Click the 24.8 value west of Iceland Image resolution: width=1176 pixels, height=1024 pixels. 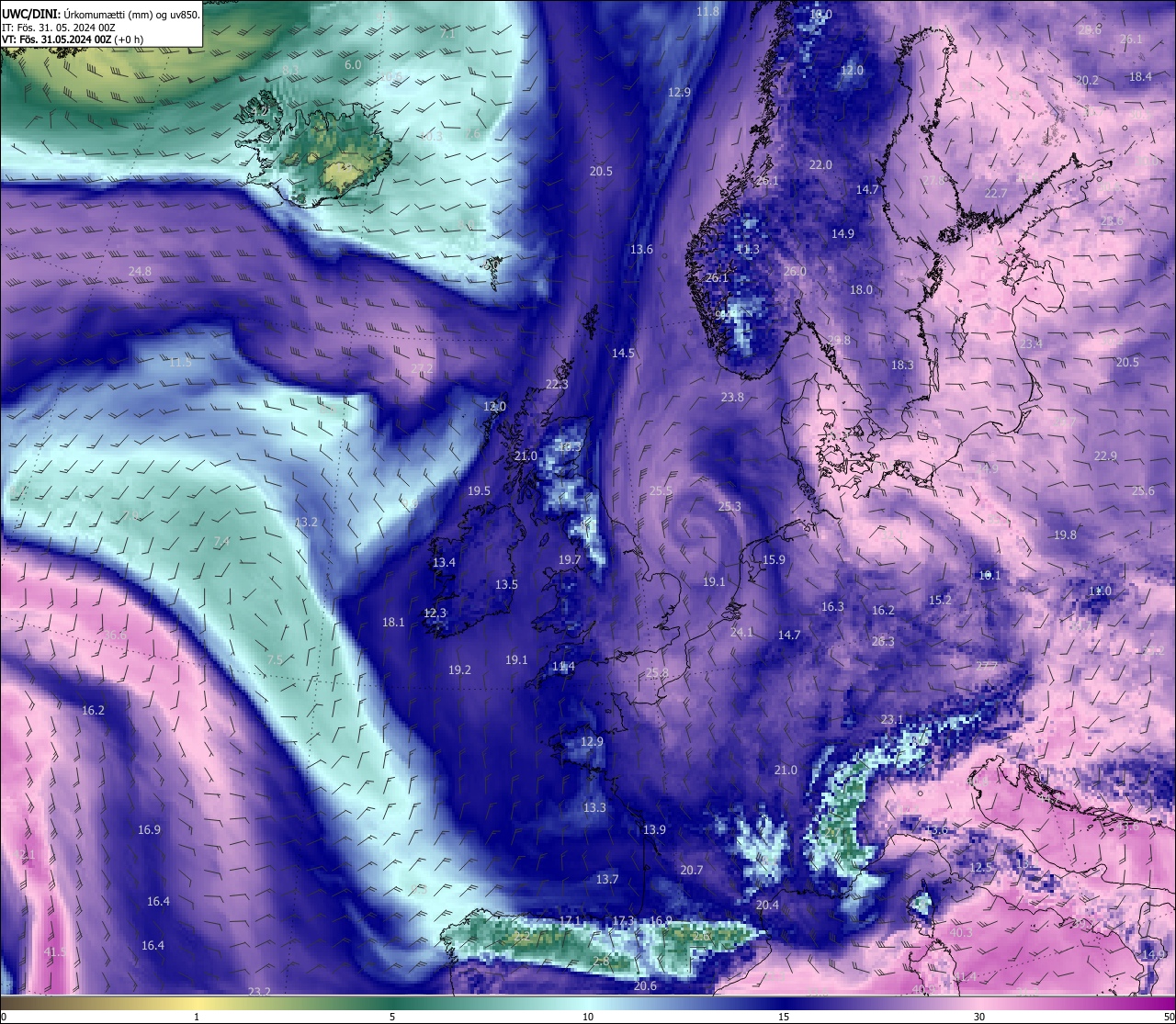click(x=140, y=271)
